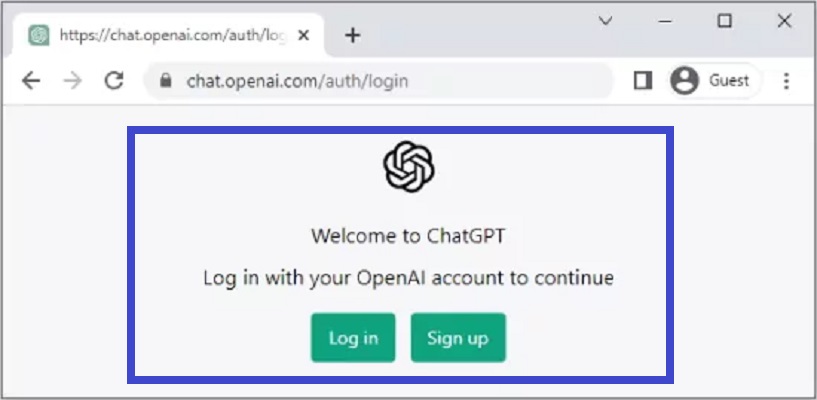Click the green Log in button

tap(353, 338)
